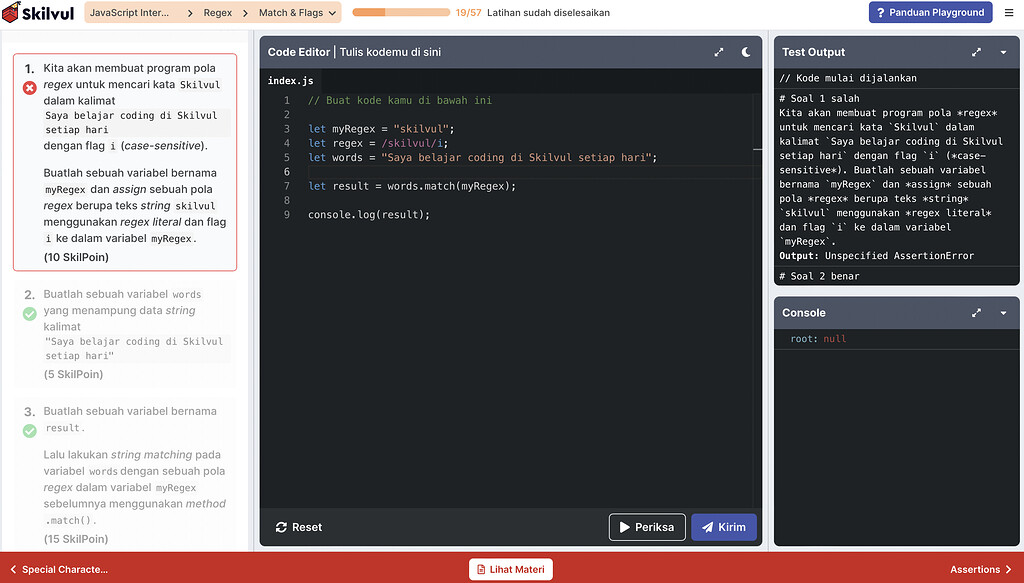This screenshot has width=1024, height=583.
Task: Go to next lesson Assertions
Action: 981,569
